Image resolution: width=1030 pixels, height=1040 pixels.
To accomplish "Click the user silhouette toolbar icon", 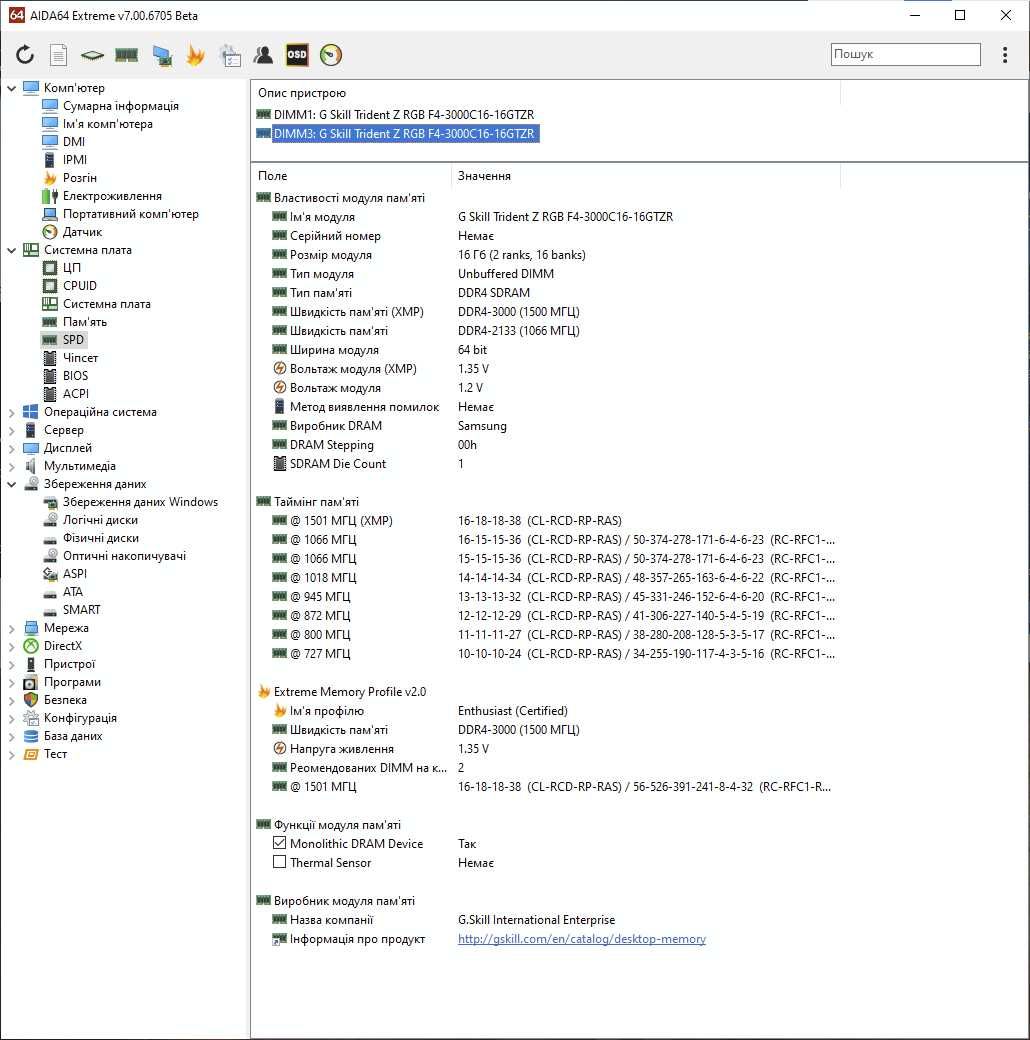I will tap(263, 55).
